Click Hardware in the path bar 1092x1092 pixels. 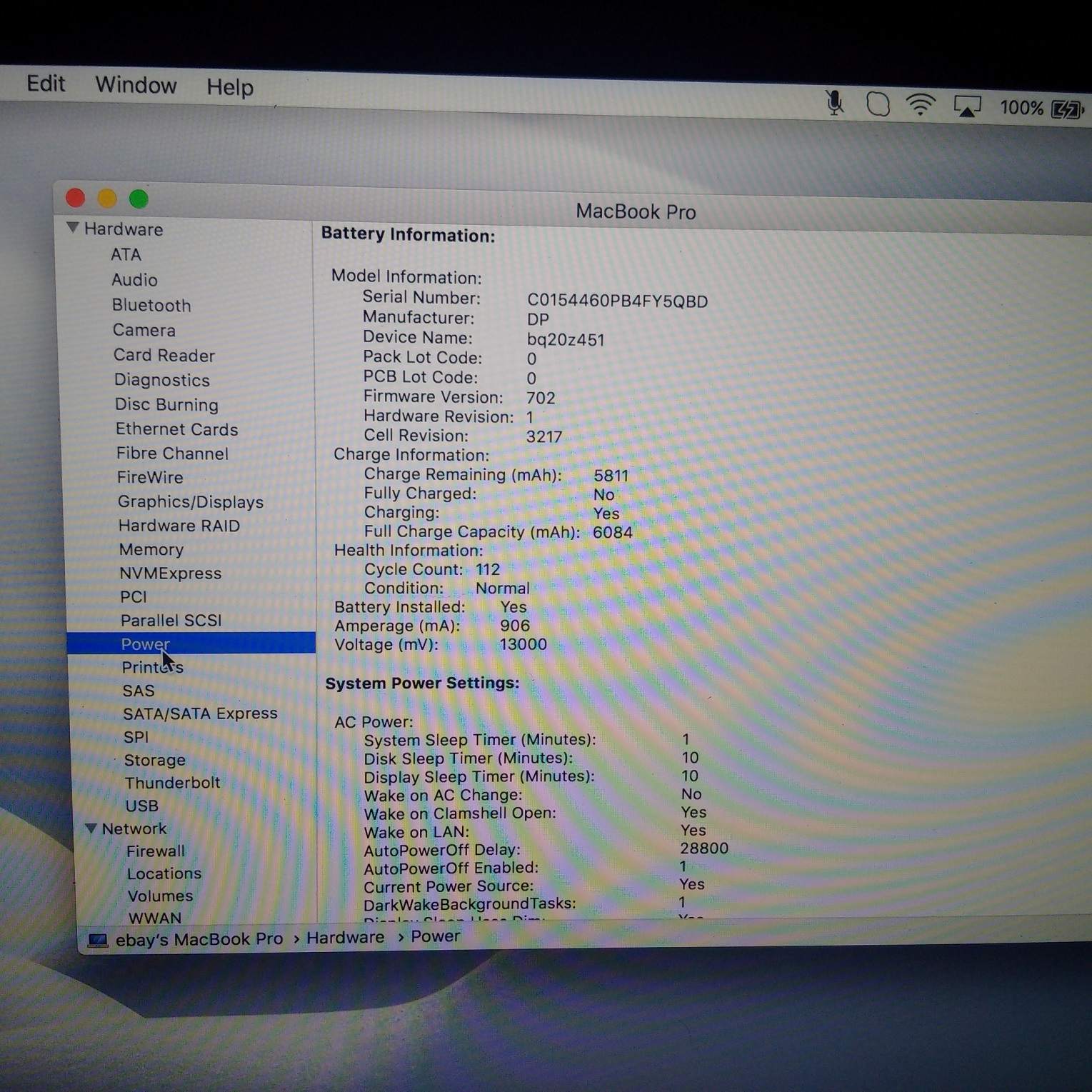(x=345, y=938)
